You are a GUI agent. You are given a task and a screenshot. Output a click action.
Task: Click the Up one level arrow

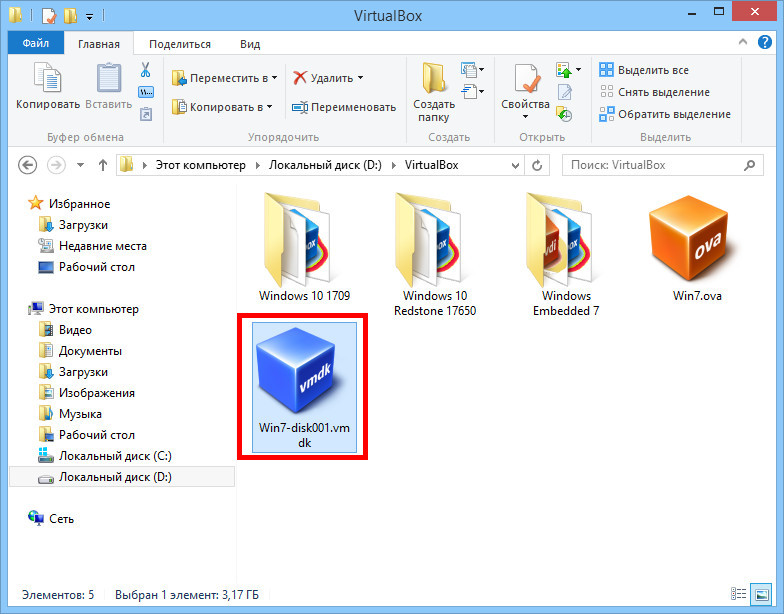pyautogui.click(x=103, y=165)
